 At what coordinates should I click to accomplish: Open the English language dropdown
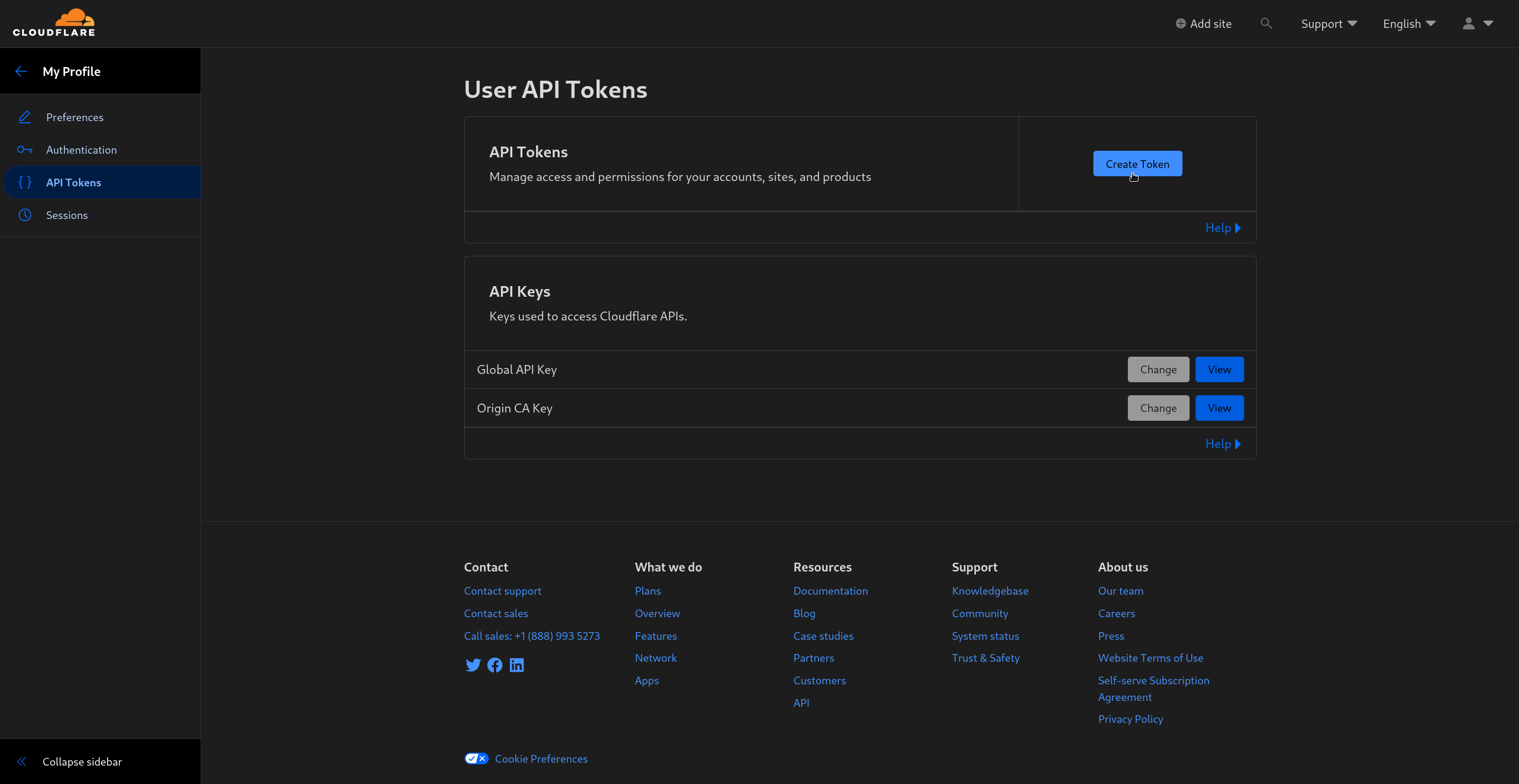coord(1409,24)
